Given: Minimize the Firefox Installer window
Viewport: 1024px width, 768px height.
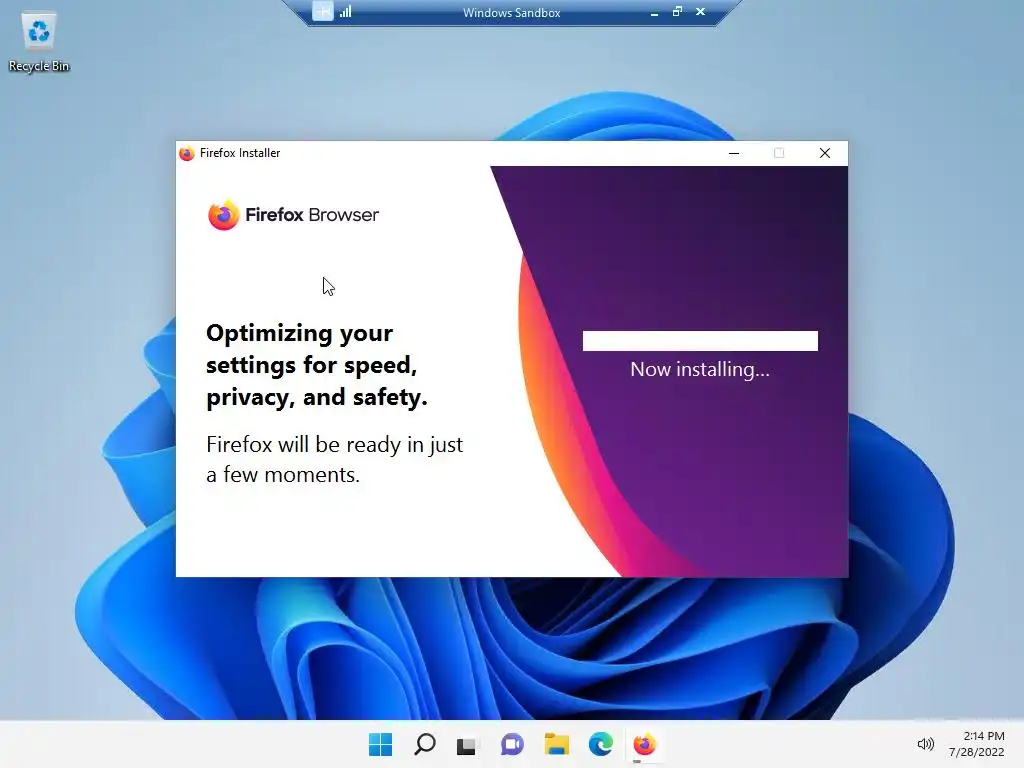Looking at the screenshot, I should click(734, 153).
